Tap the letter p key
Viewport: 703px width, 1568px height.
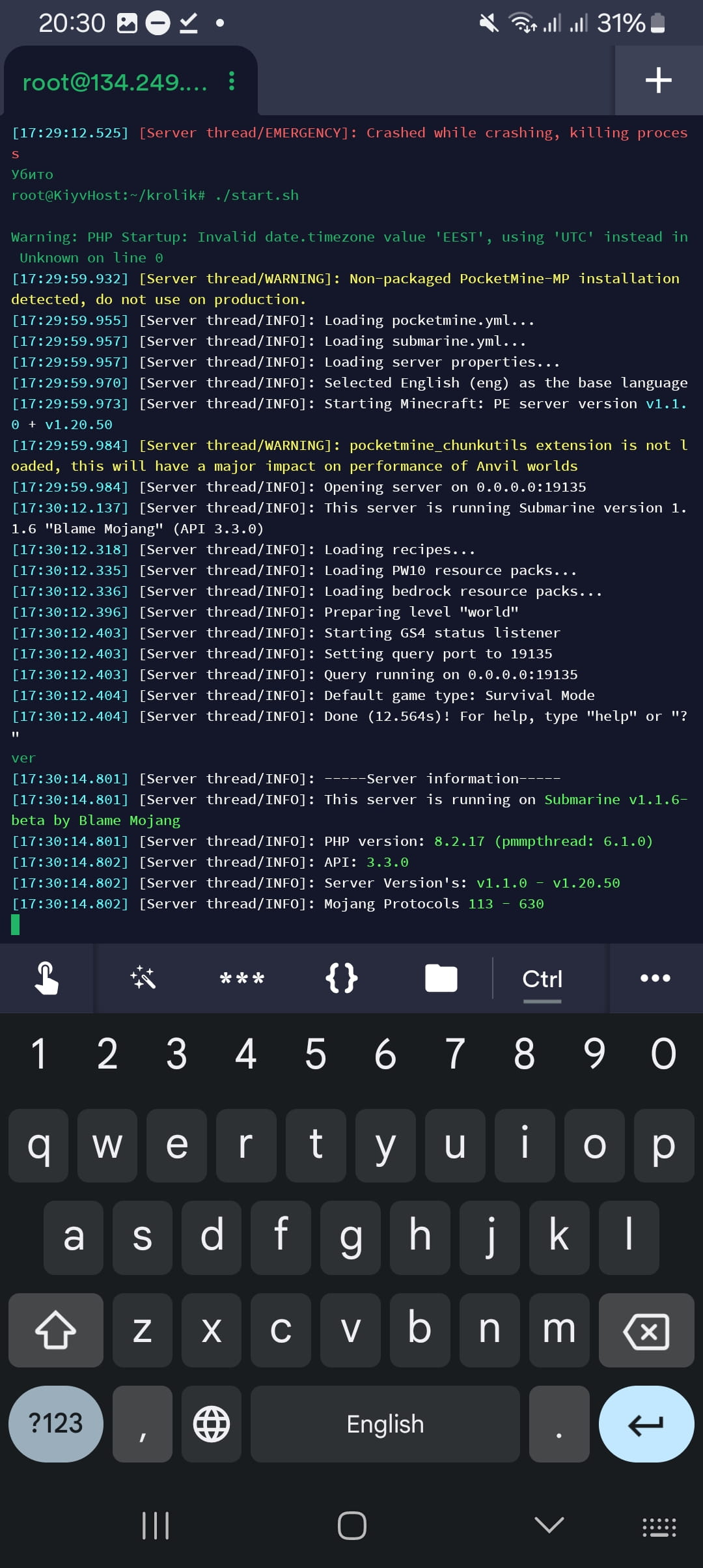click(x=664, y=1145)
